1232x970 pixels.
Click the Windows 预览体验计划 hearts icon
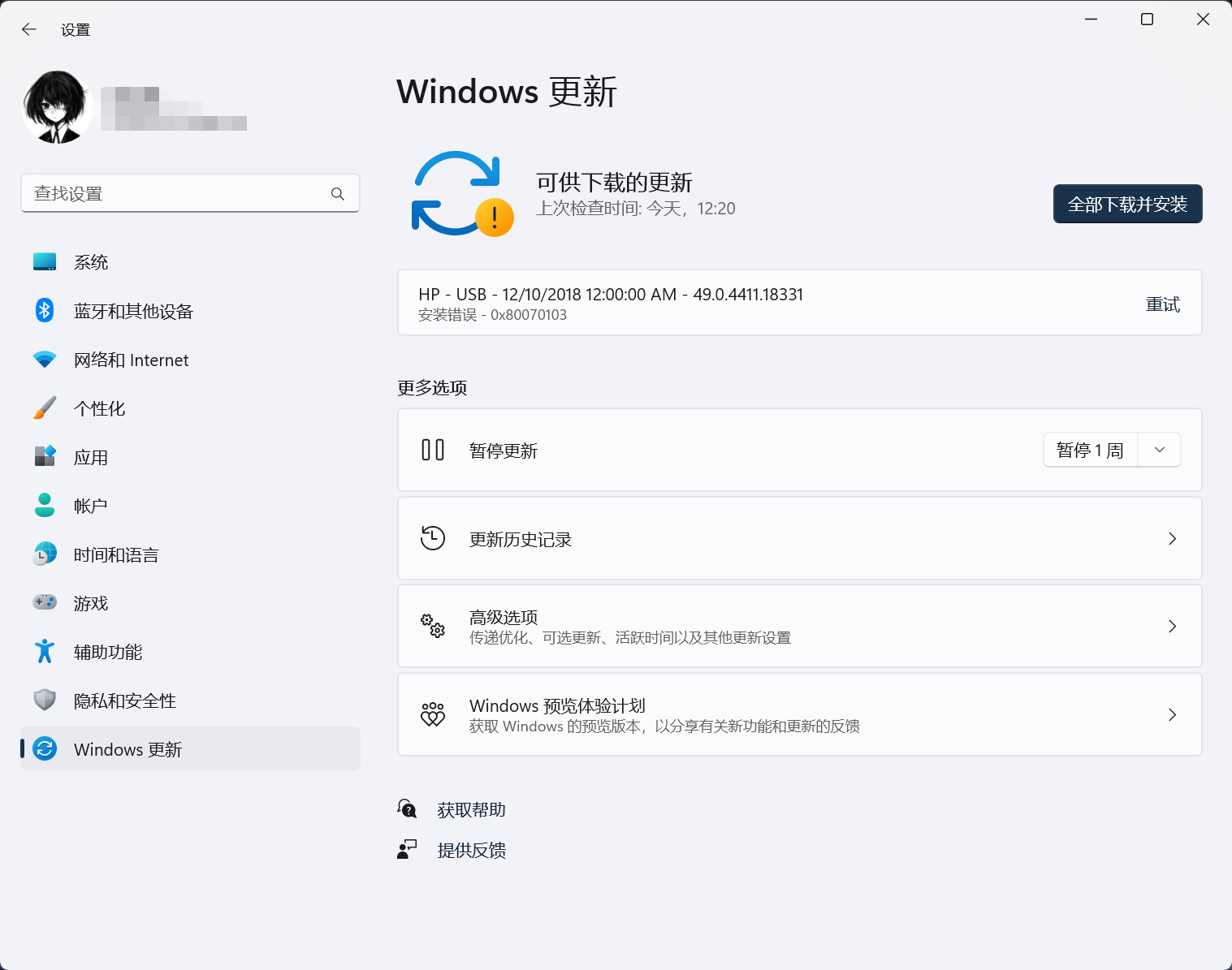point(434,714)
